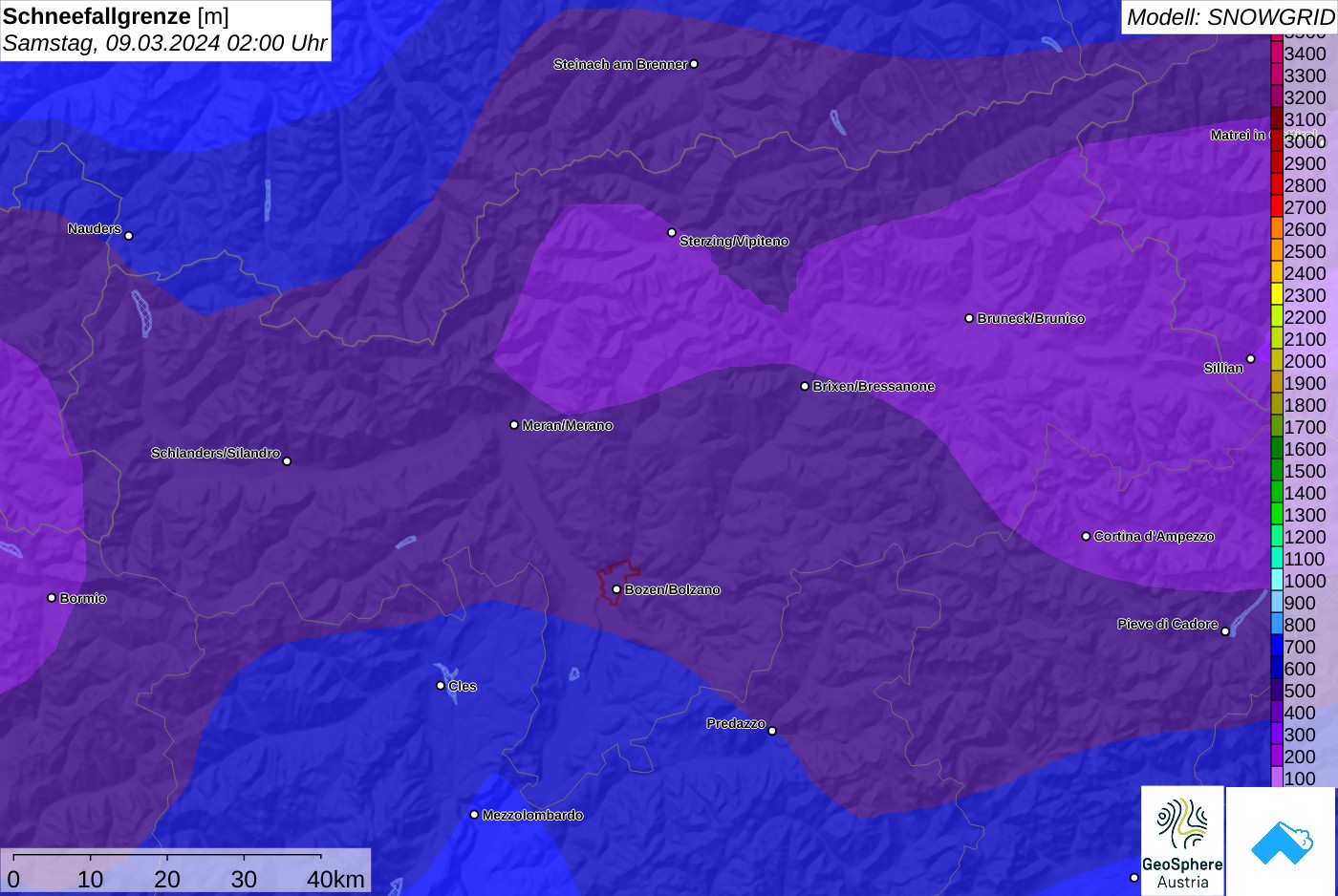Click the "10" scale bar label

(91, 879)
